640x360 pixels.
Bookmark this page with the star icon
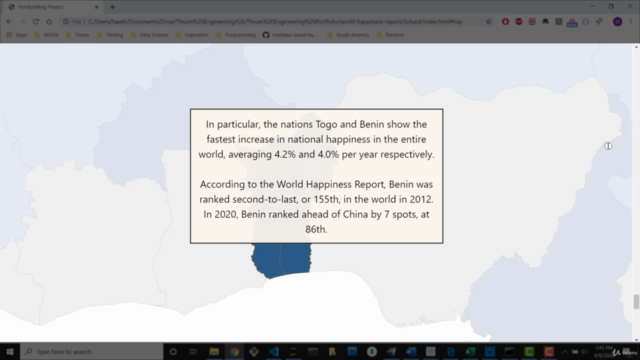(x=489, y=22)
